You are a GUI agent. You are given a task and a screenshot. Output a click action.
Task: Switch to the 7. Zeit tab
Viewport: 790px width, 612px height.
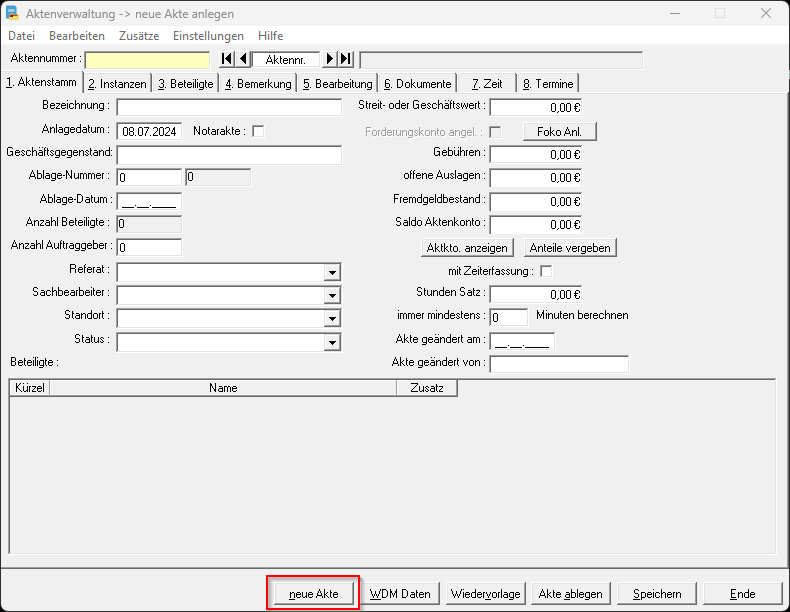487,84
